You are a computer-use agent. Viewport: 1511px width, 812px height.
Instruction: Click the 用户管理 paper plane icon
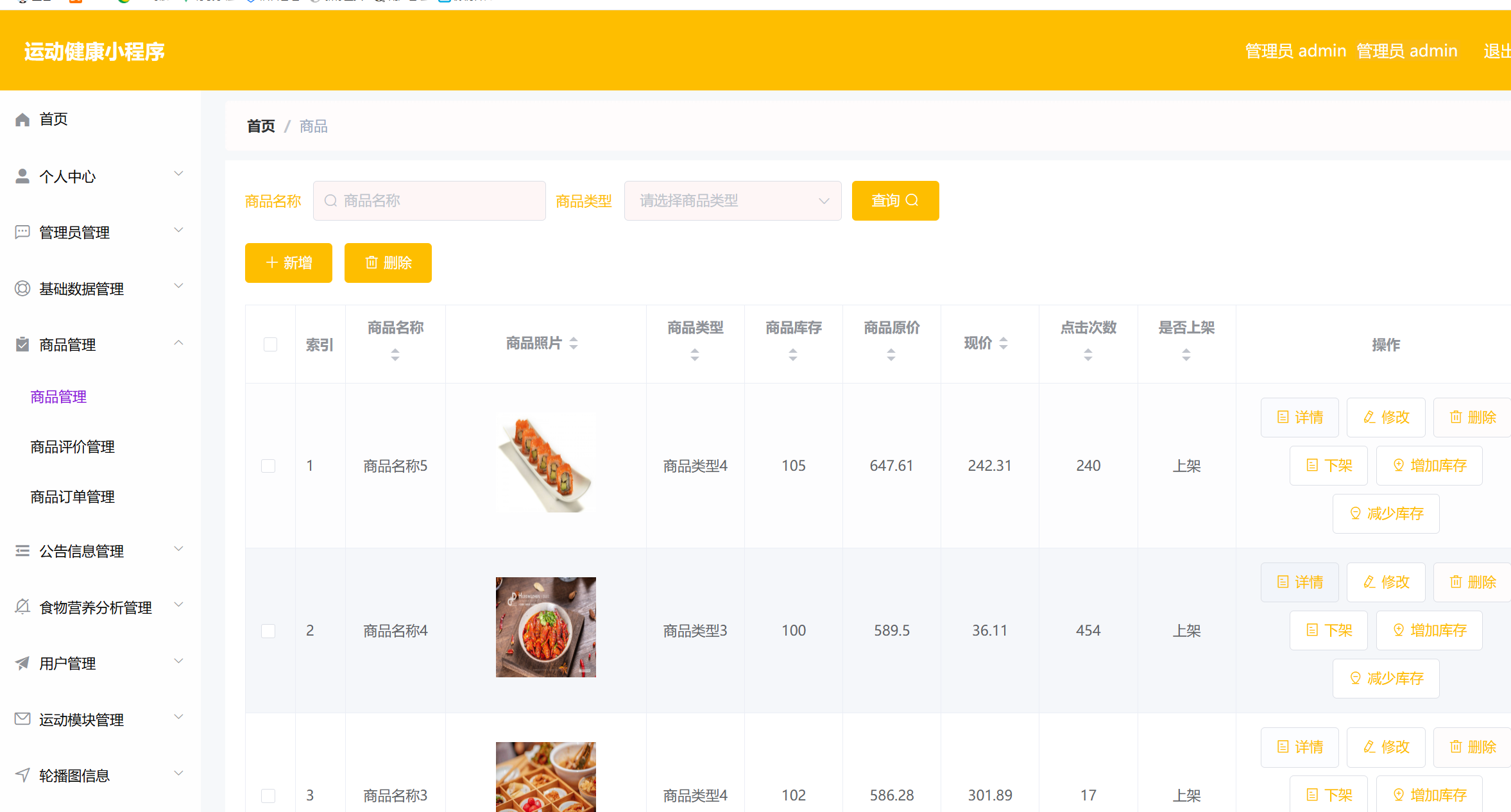(22, 663)
